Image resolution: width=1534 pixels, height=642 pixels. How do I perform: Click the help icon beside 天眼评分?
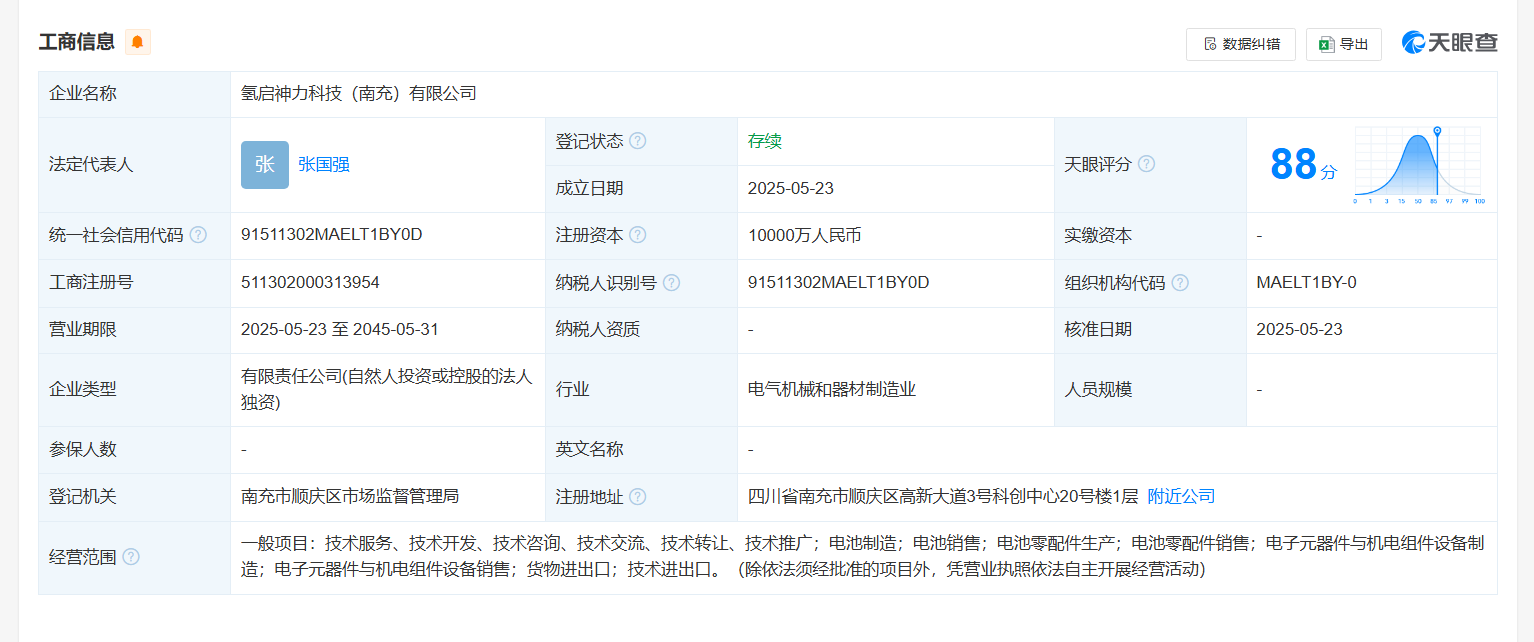[1146, 164]
